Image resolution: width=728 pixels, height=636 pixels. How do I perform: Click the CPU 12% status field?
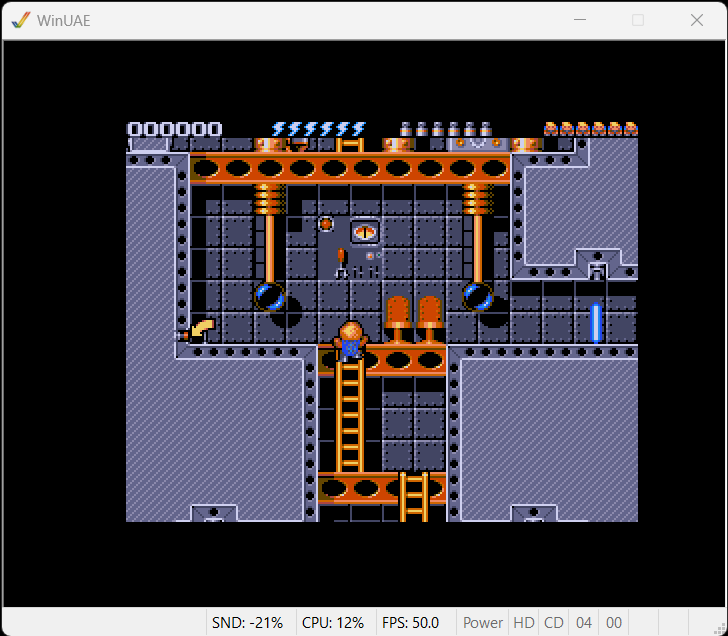[332, 622]
